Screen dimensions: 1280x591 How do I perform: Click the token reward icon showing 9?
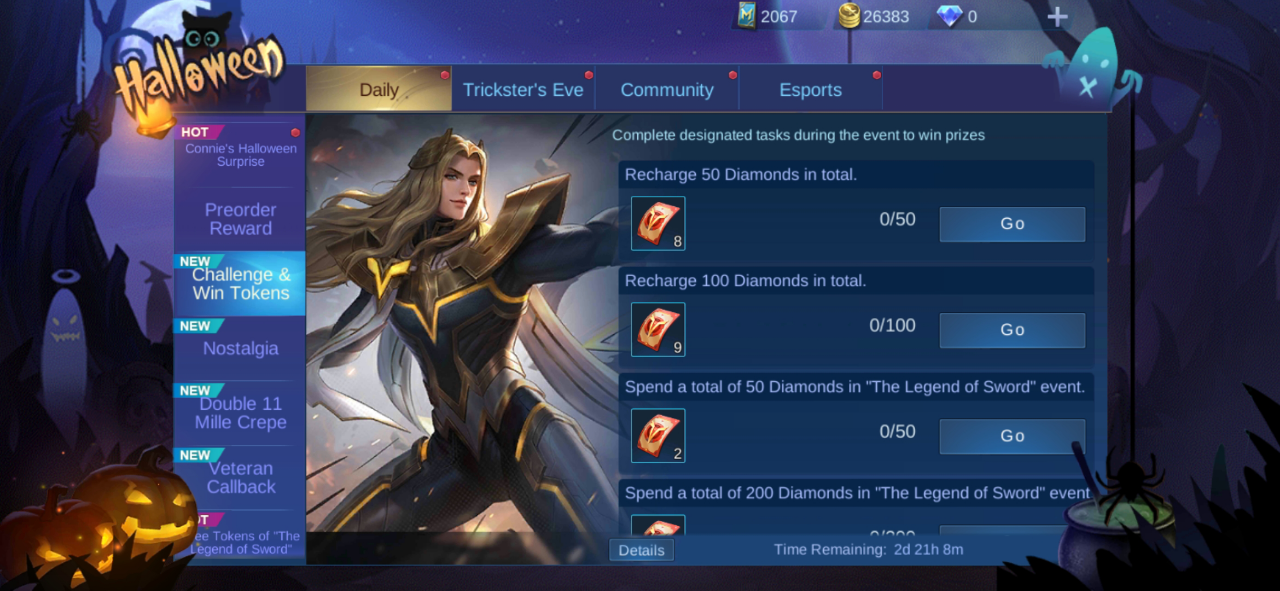[x=658, y=329]
